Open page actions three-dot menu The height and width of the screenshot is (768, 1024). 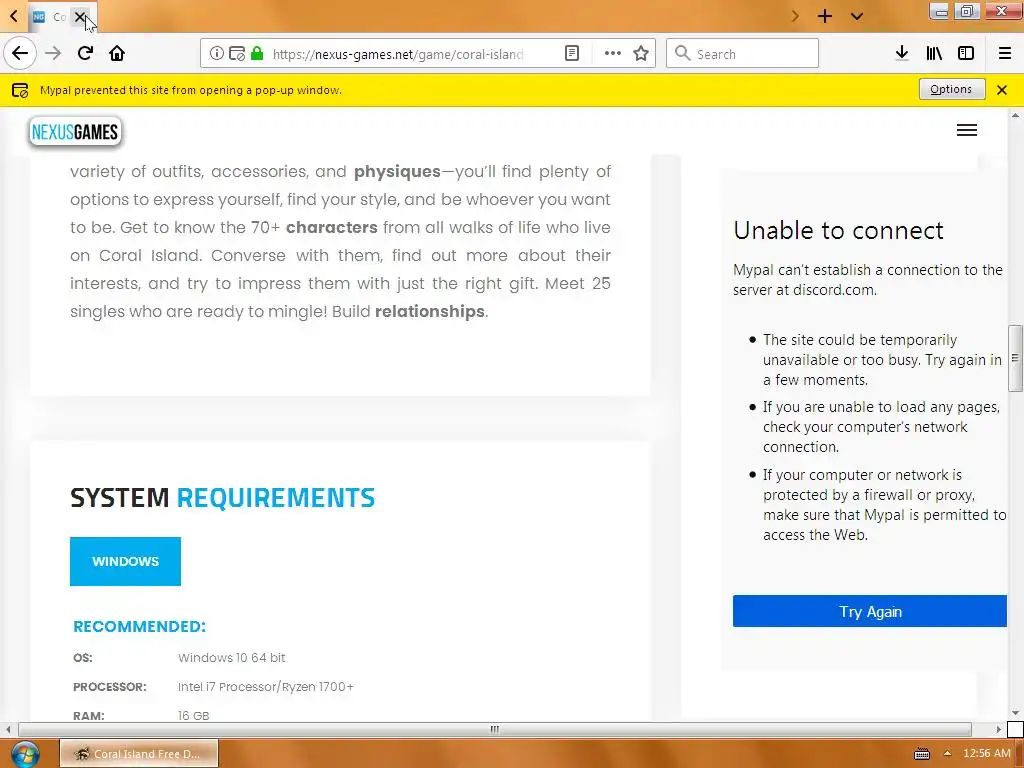[x=613, y=54]
